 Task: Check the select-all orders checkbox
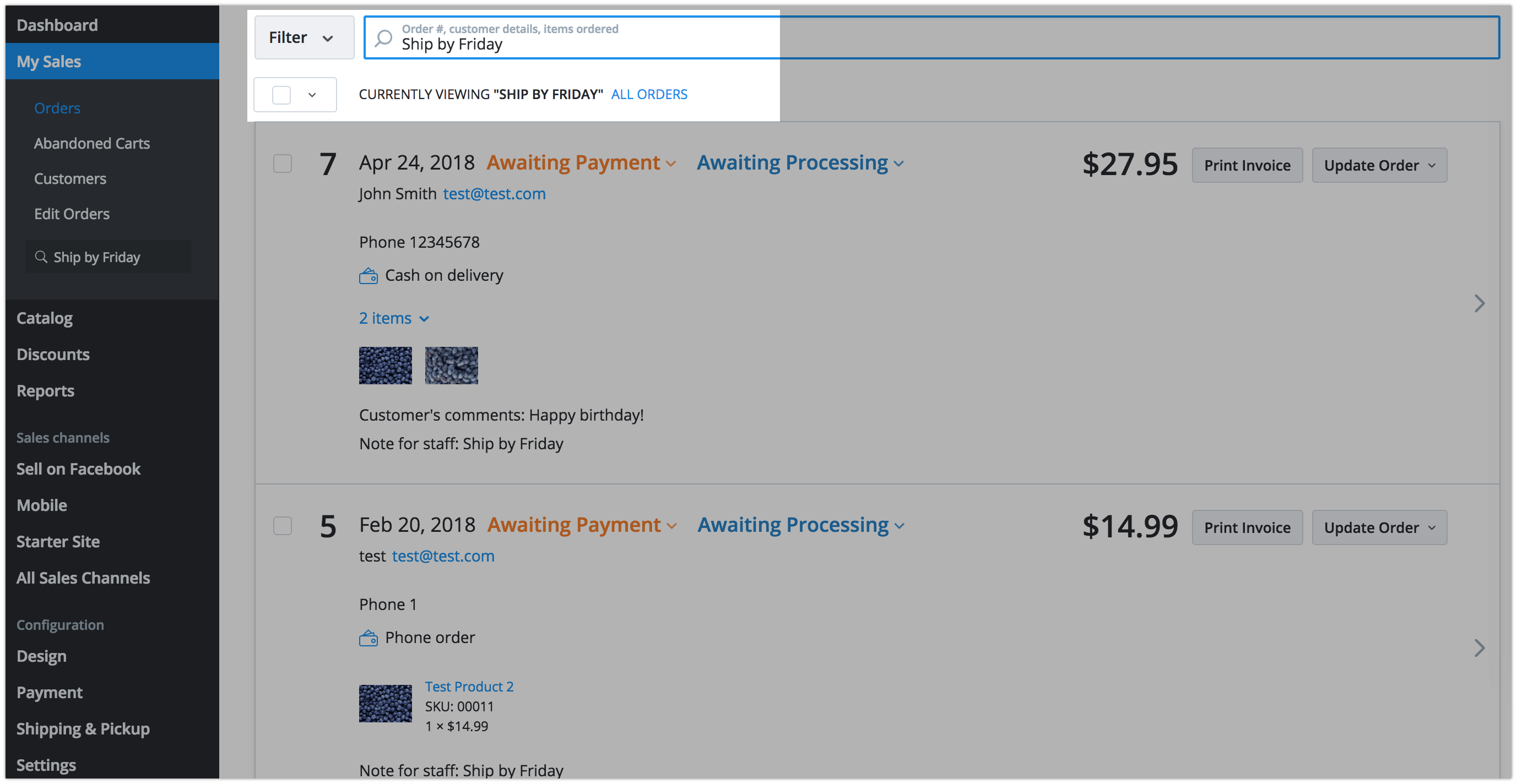(x=281, y=95)
